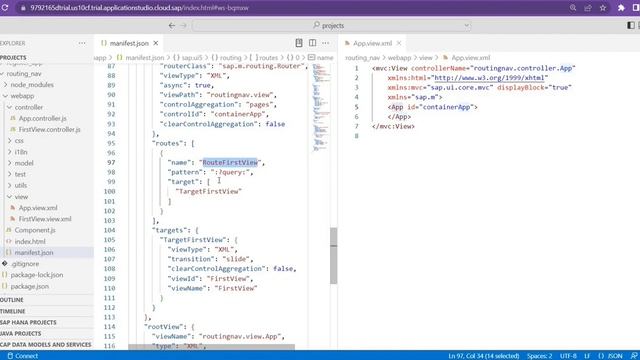Open FirstView.controller.js file
The width and height of the screenshot is (640, 360).
49,129
